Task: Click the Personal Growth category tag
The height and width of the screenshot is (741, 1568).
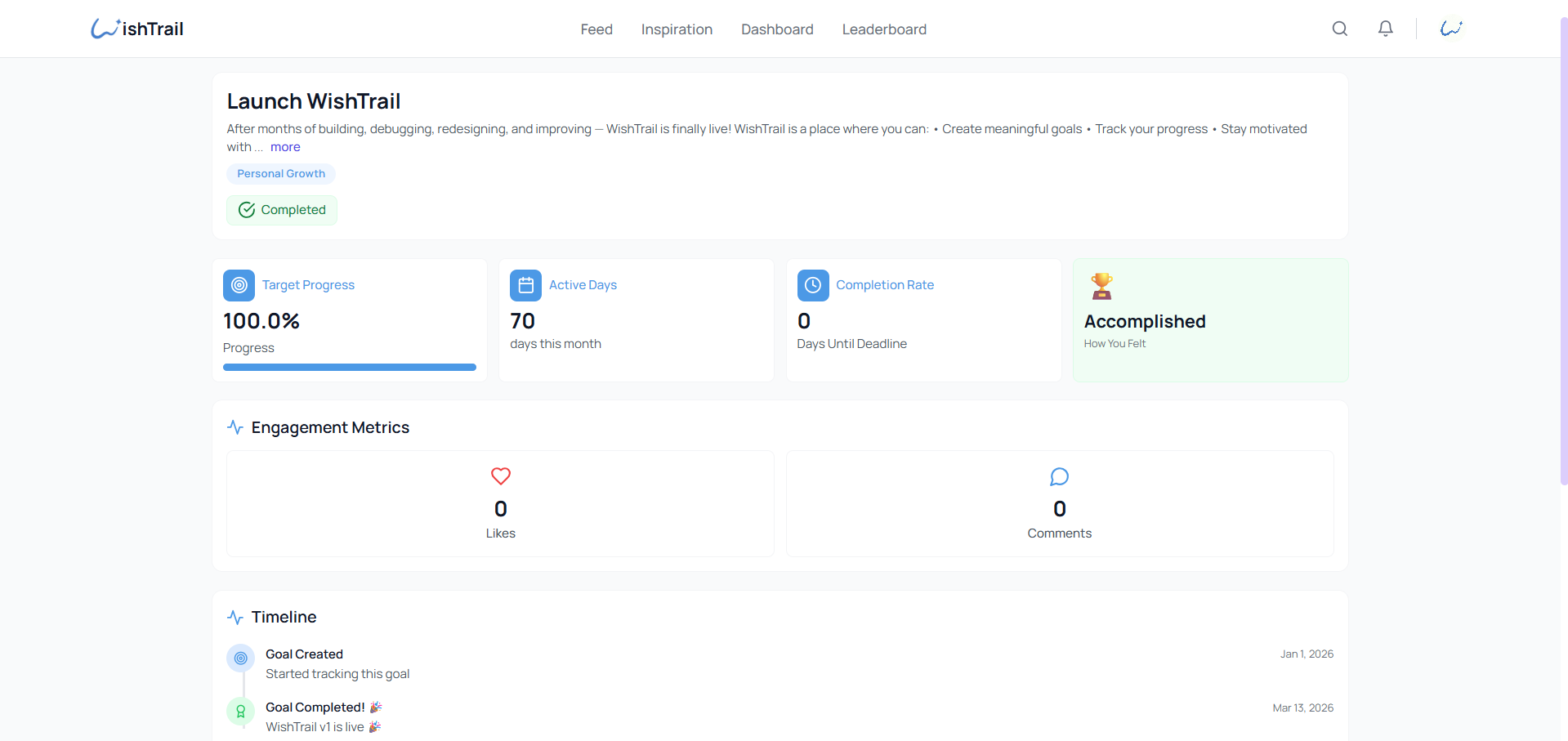Action: (281, 173)
